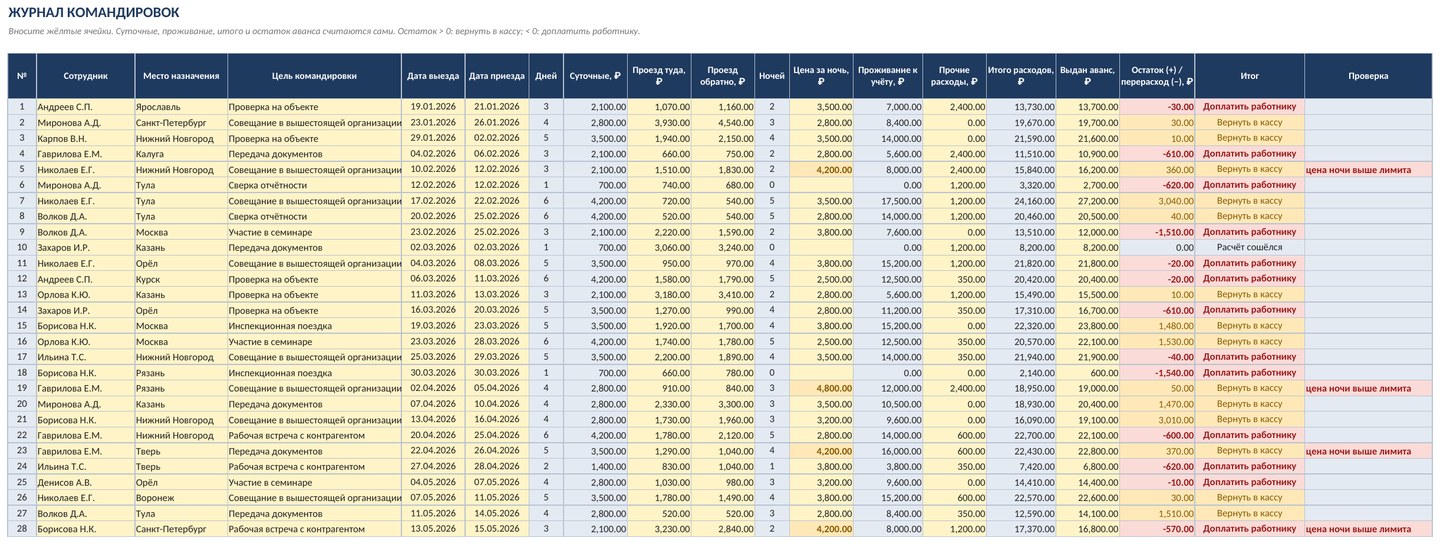1440x544 pixels.
Task: Click the '370.00' remainder cell
Action: point(1157,451)
